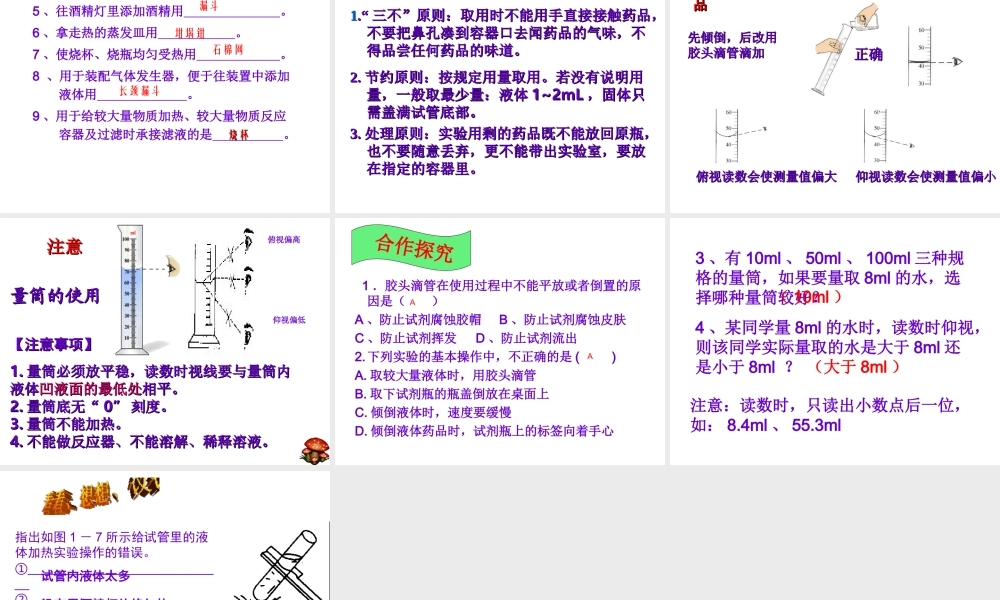1000x600 pixels.
Task: Click the text 先倾倒，后改用胶头滴管滴加
Action: (x=732, y=45)
